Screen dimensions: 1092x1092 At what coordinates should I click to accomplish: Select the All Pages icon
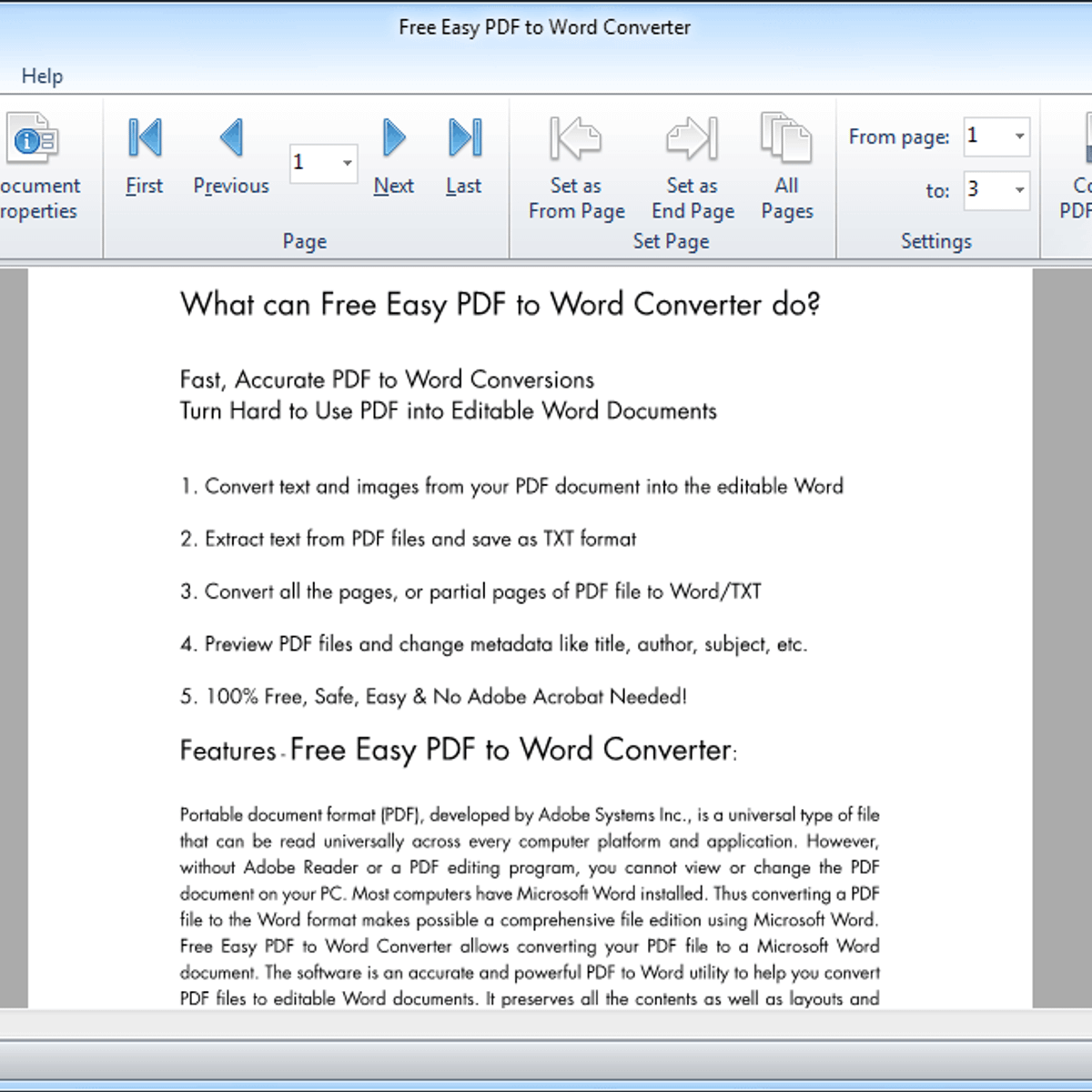click(786, 138)
